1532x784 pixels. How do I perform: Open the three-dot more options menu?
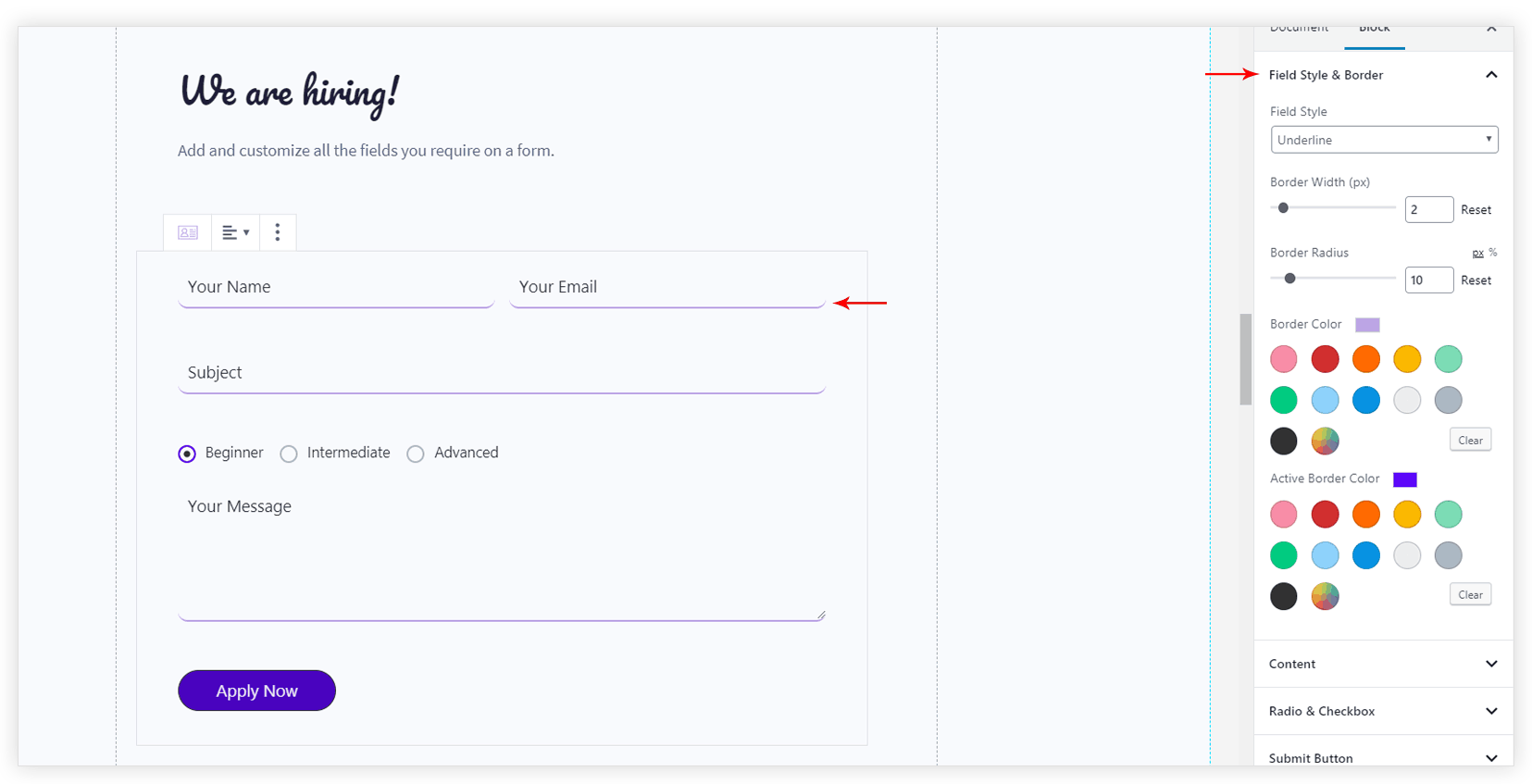[x=277, y=232]
